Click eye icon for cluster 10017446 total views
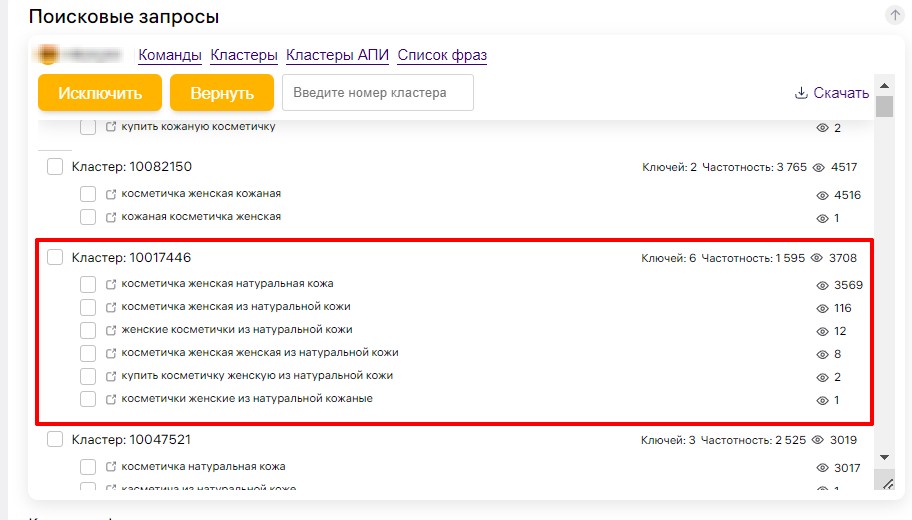The height and width of the screenshot is (520, 912). (x=817, y=258)
